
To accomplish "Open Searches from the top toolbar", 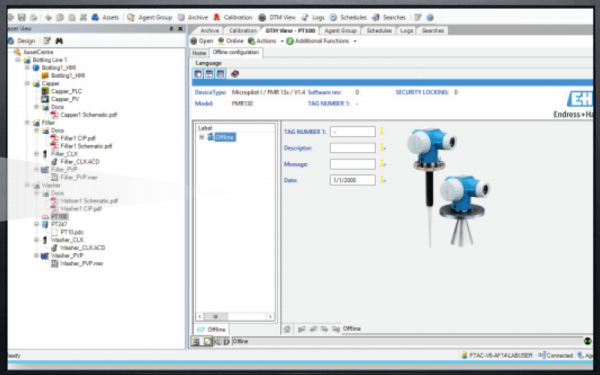I will click(x=389, y=17).
